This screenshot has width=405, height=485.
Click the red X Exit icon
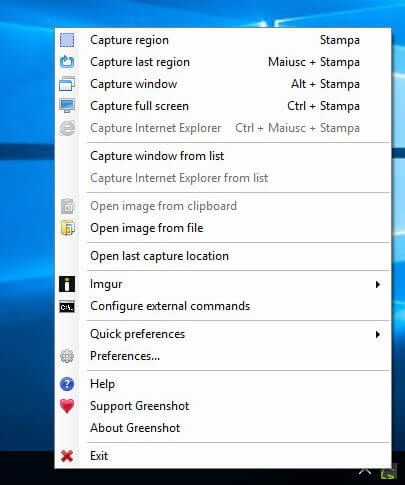click(x=67, y=456)
